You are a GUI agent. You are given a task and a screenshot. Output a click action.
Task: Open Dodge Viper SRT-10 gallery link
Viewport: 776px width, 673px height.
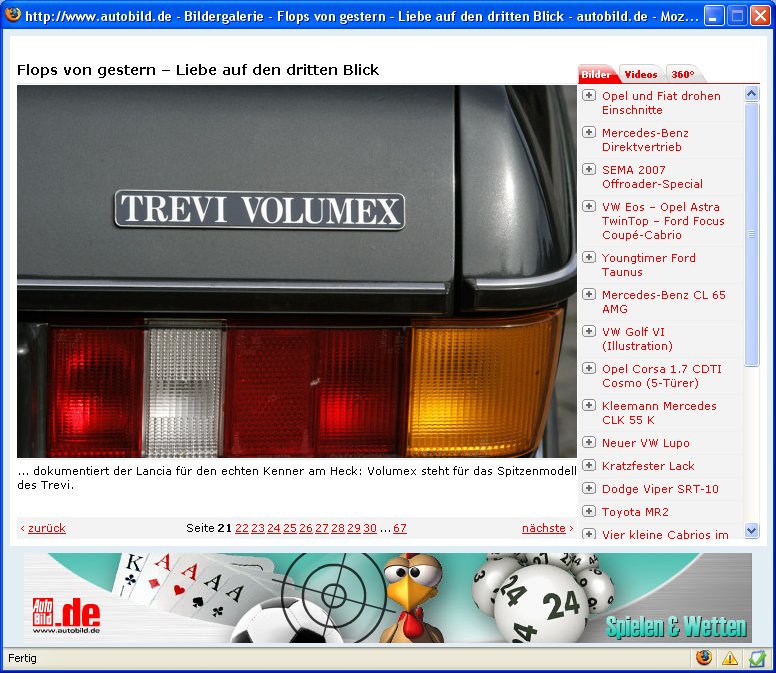660,489
